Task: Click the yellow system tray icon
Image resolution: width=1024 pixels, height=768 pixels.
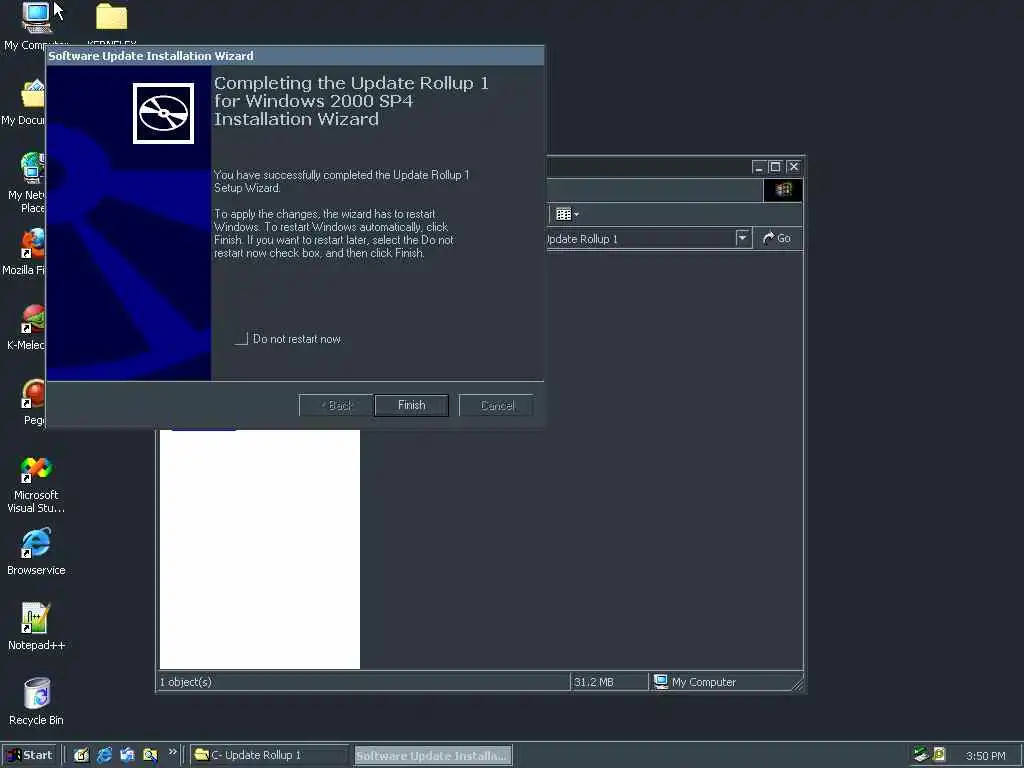Action: 939,754
